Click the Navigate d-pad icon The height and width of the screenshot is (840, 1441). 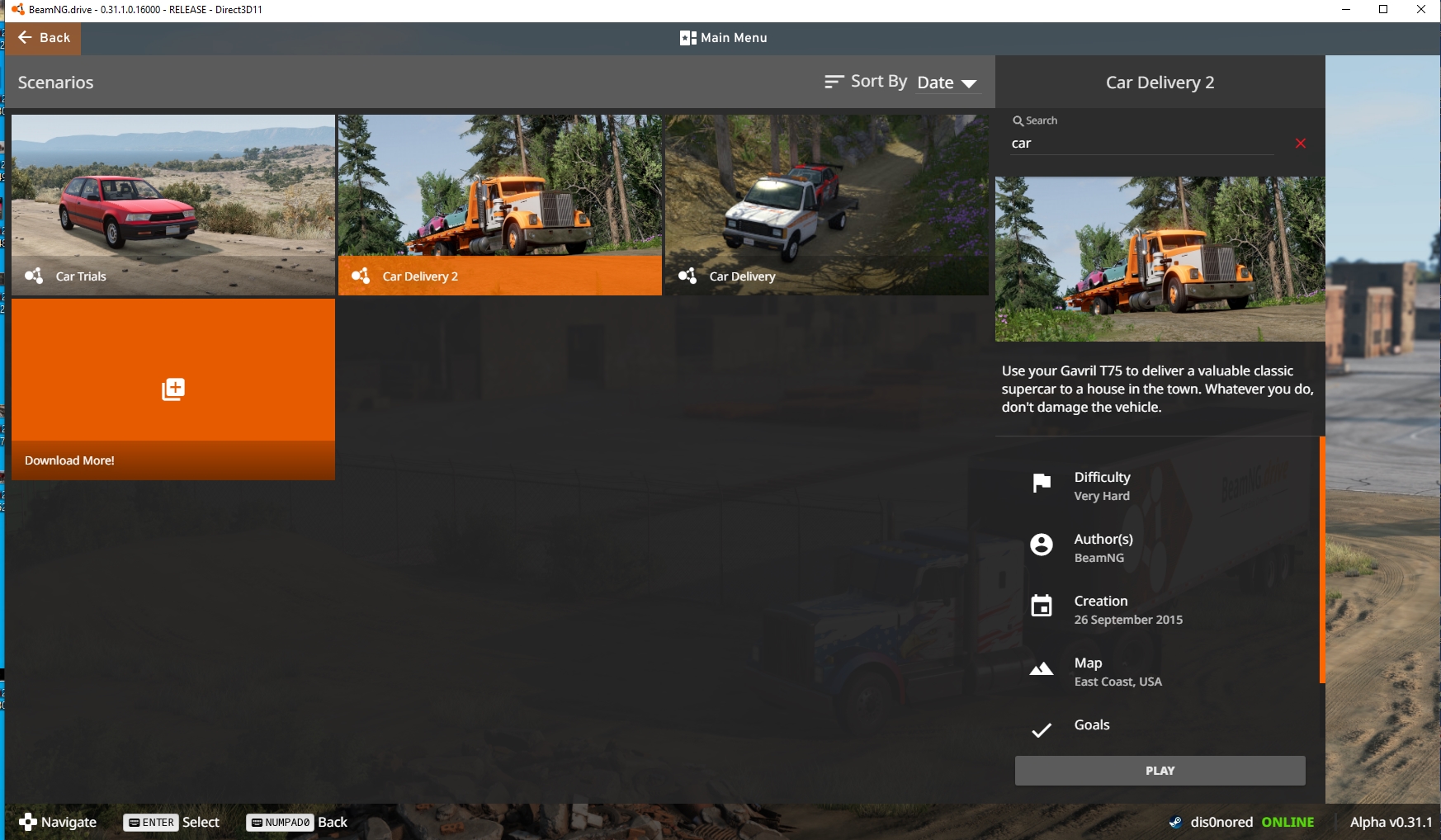coord(27,822)
